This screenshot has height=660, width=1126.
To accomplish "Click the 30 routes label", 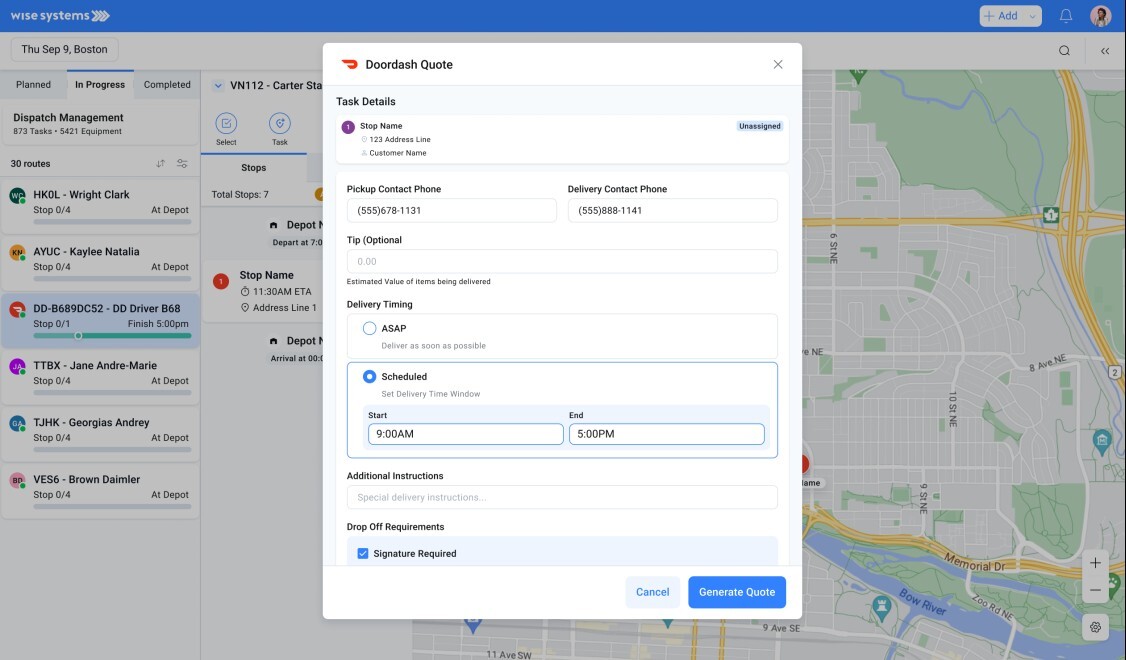I will click(x=30, y=164).
